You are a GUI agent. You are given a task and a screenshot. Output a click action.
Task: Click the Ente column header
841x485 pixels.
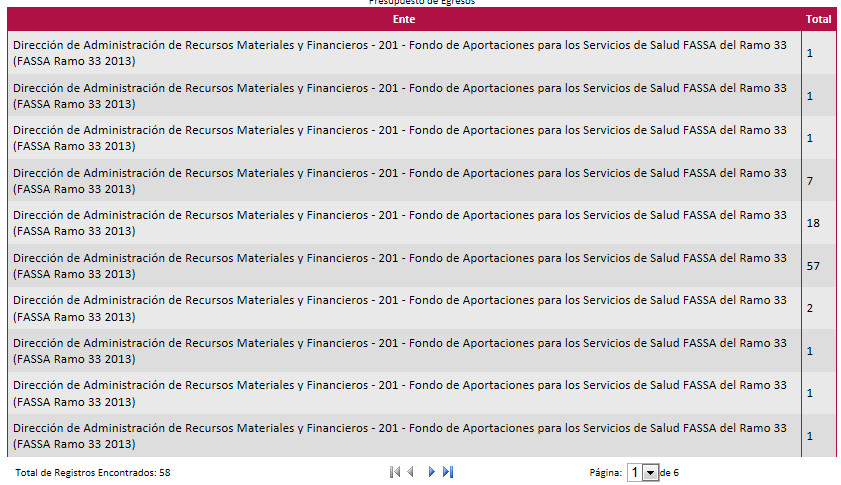(x=404, y=19)
